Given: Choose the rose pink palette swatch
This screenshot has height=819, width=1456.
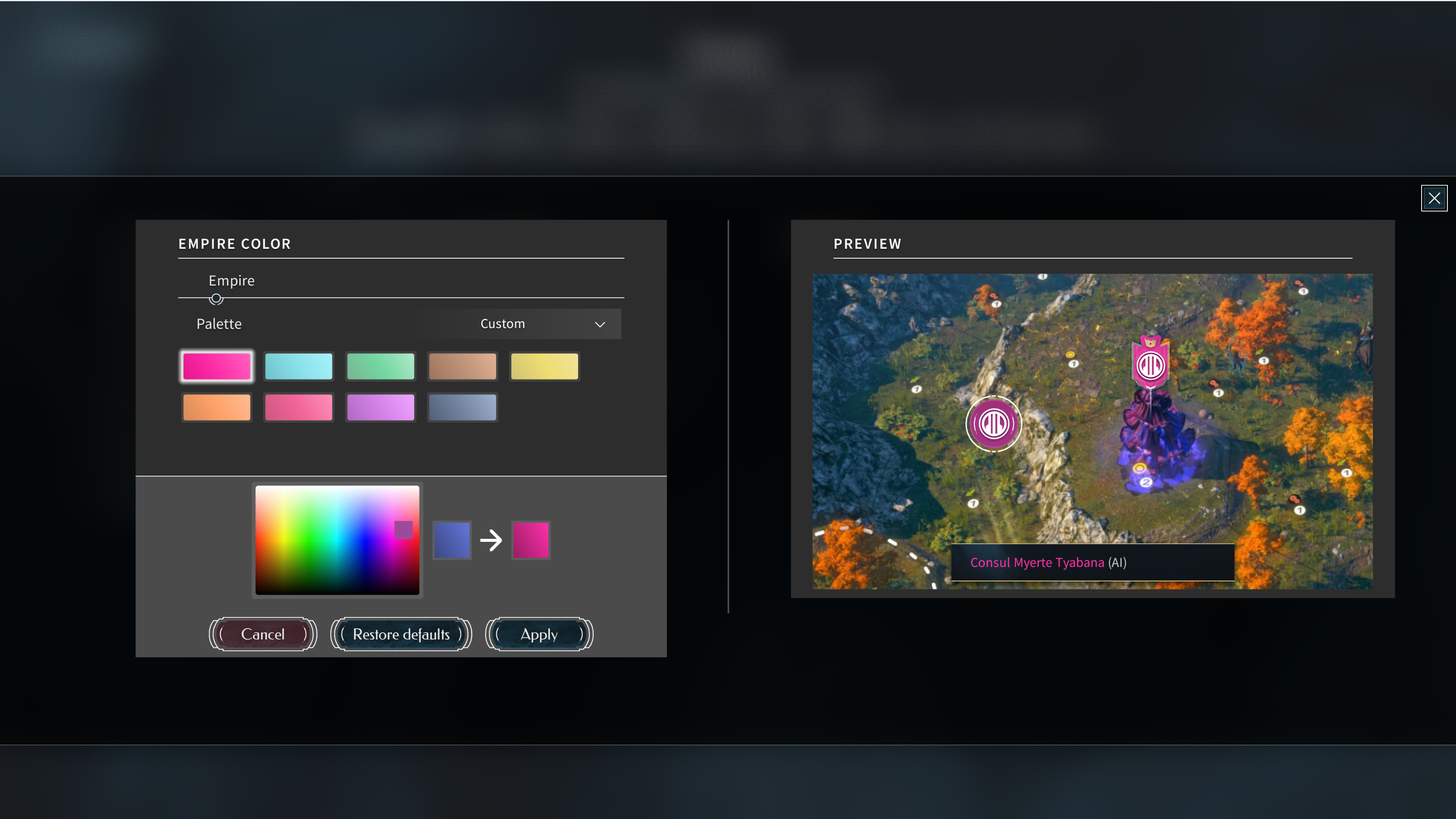Looking at the screenshot, I should pos(299,407).
